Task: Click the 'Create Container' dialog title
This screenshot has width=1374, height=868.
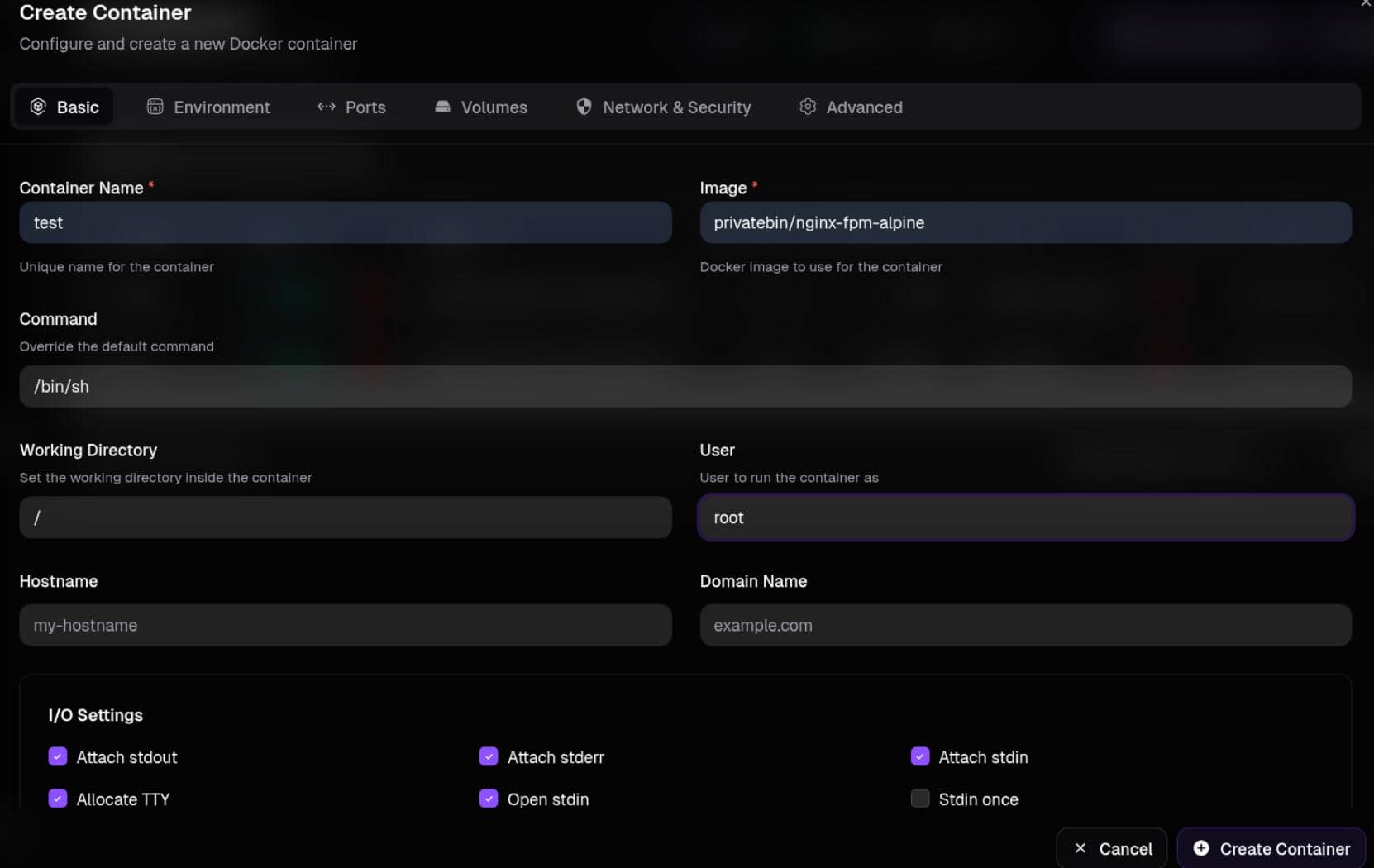Action: [x=105, y=12]
